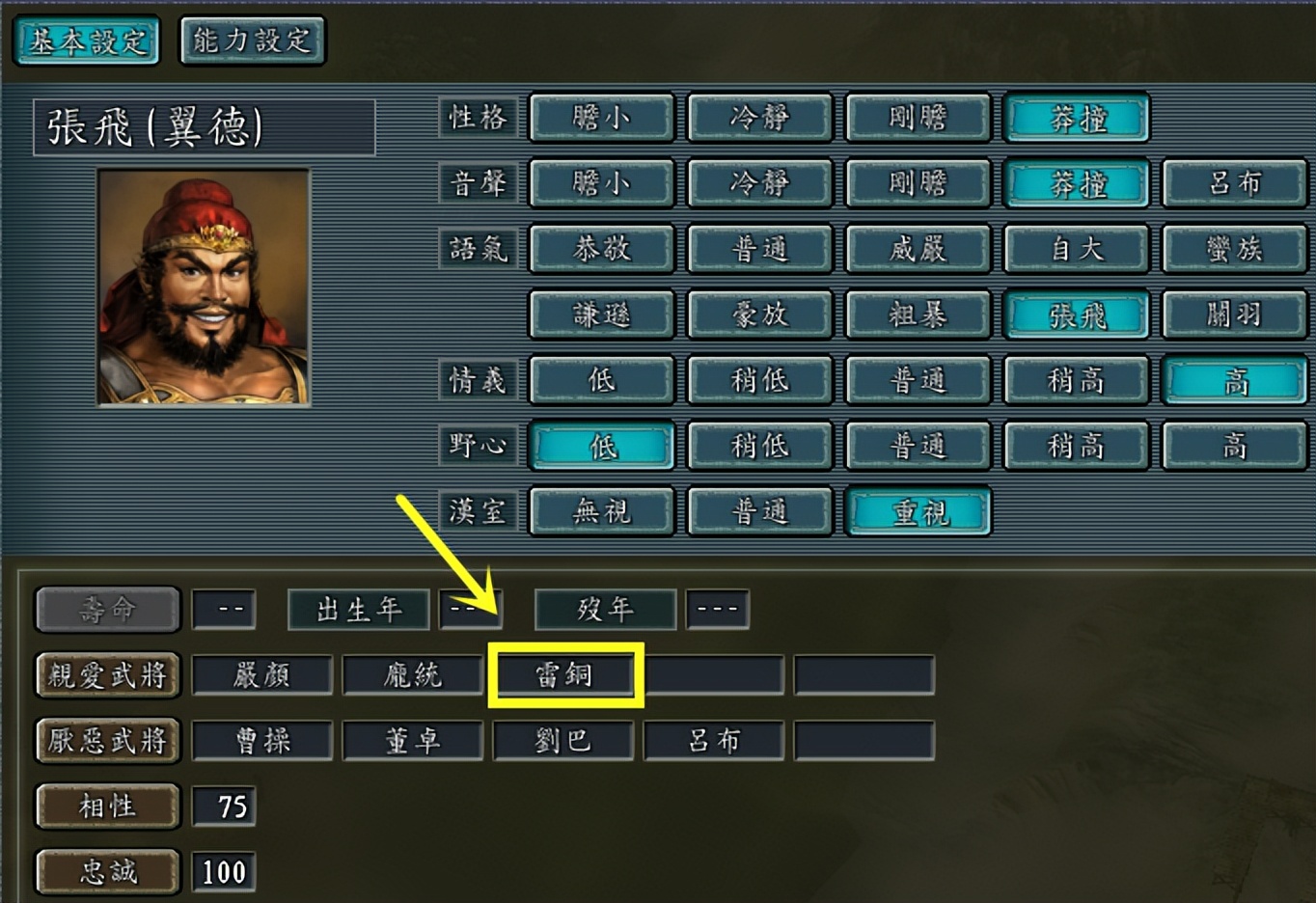Click the 相性 value field showing 75

[224, 807]
